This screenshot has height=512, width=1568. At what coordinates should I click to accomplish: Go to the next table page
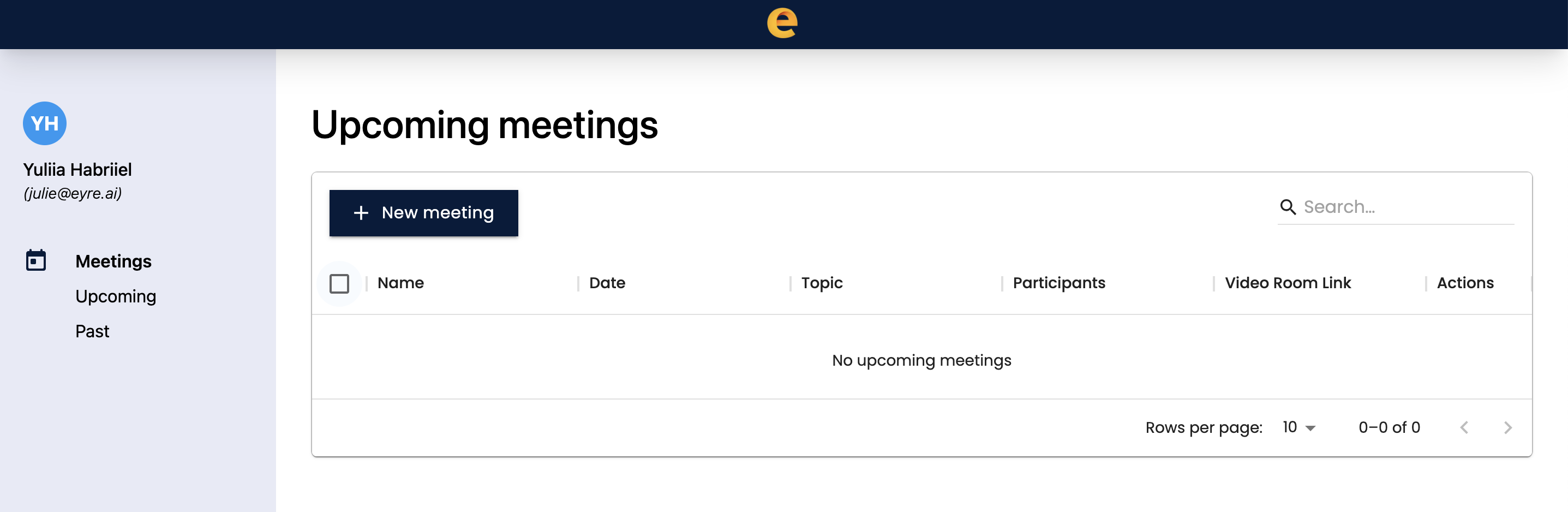click(1507, 428)
